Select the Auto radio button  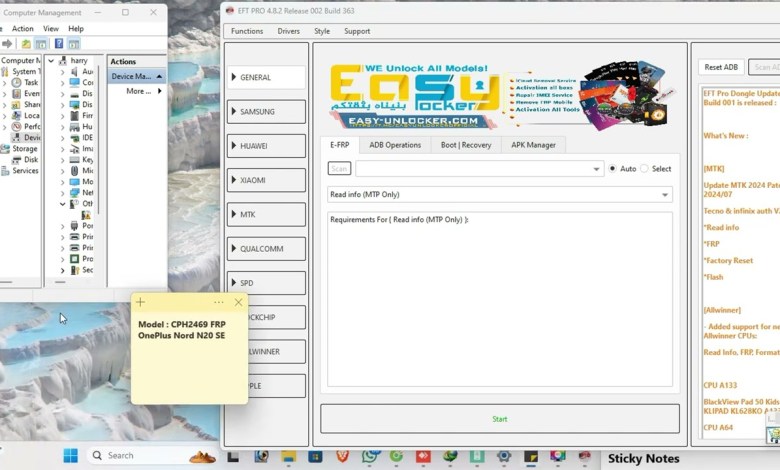click(x=612, y=169)
